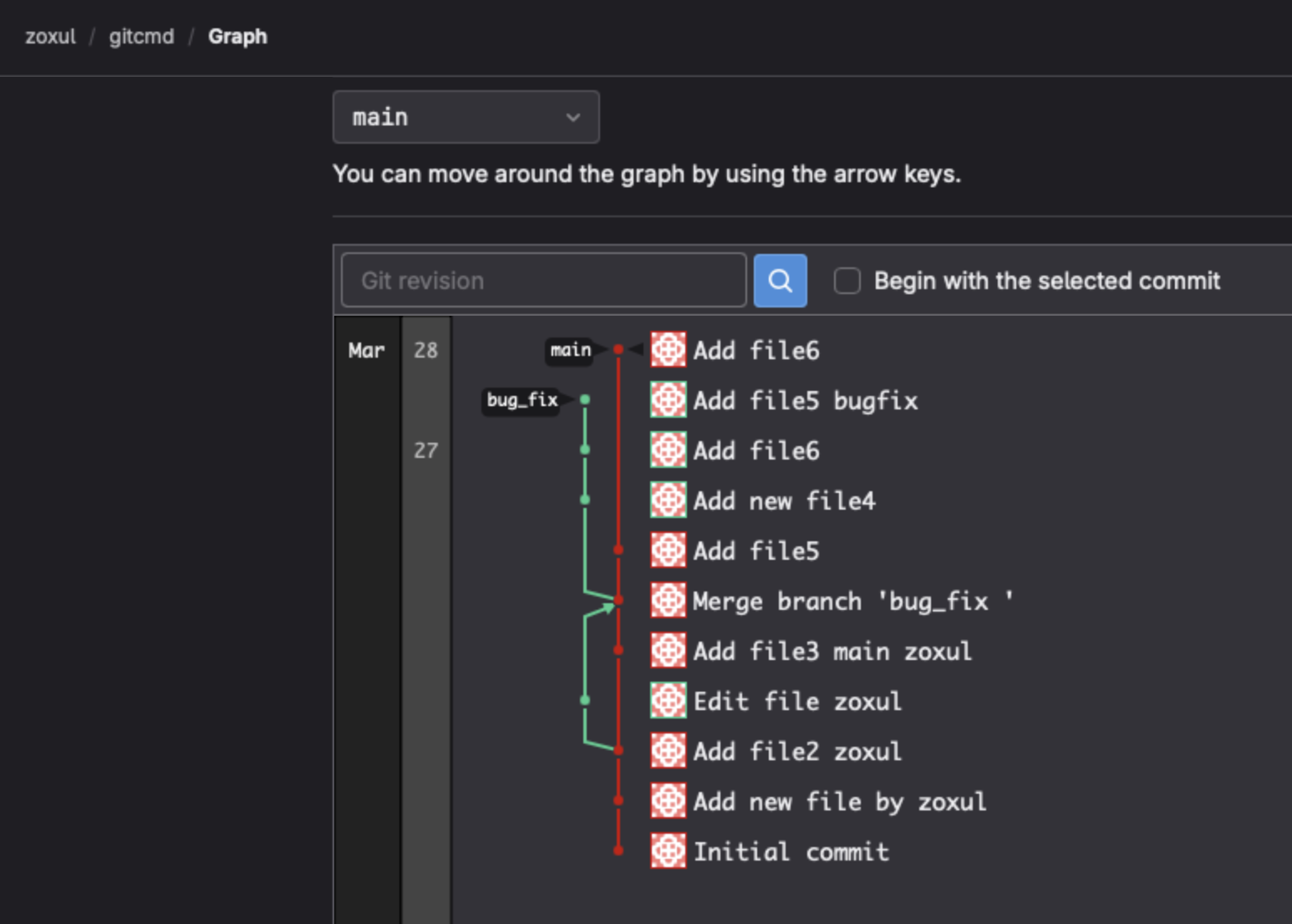Viewport: 1292px width, 924px height.
Task: Click into the Git revision input field
Action: tap(543, 281)
